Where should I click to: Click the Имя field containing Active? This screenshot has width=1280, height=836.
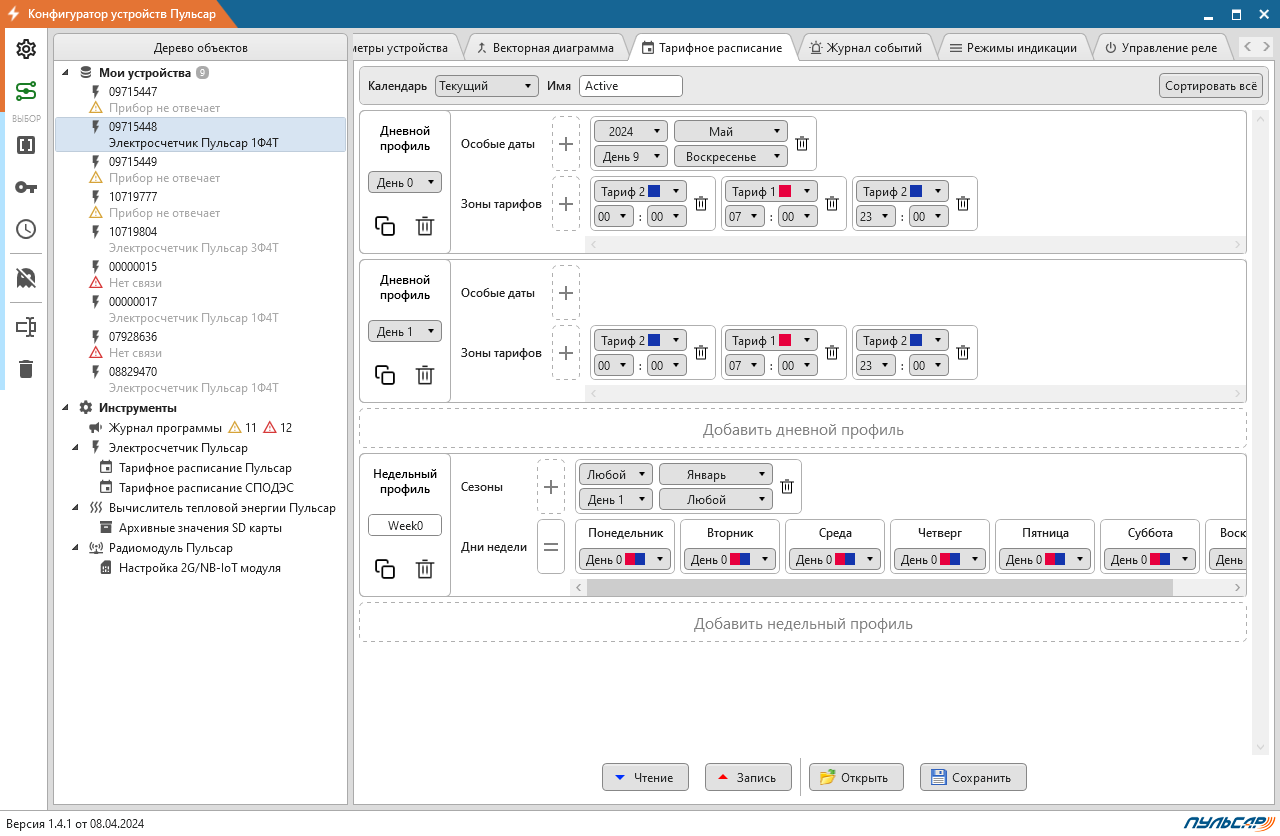point(631,86)
